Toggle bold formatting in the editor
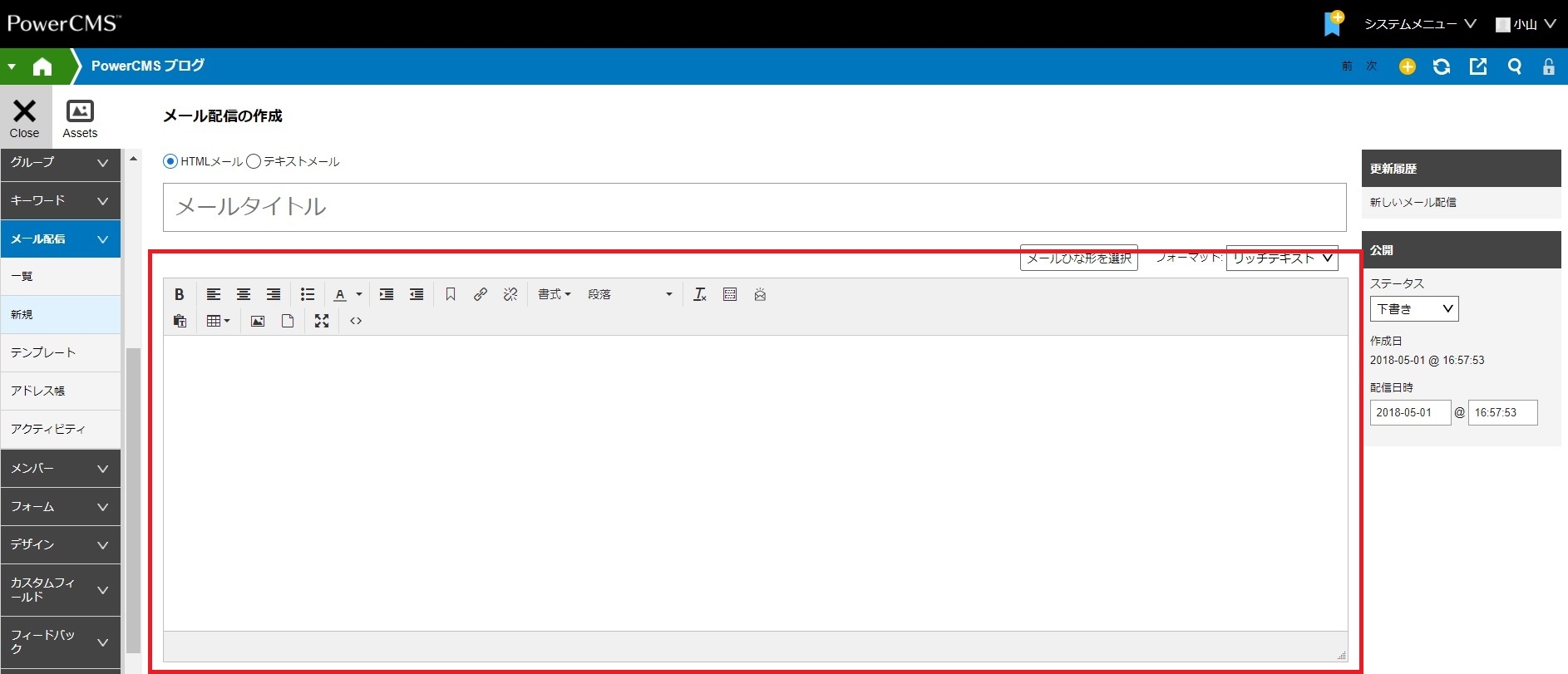This screenshot has height=674, width=1568. (179, 294)
